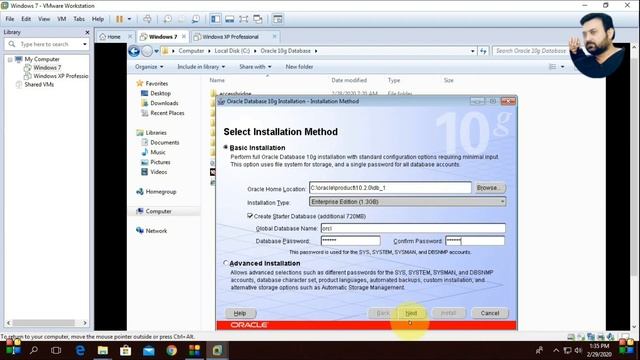Switch to the Windows XP Professional tab
This screenshot has height=360, width=640.
pos(231,37)
